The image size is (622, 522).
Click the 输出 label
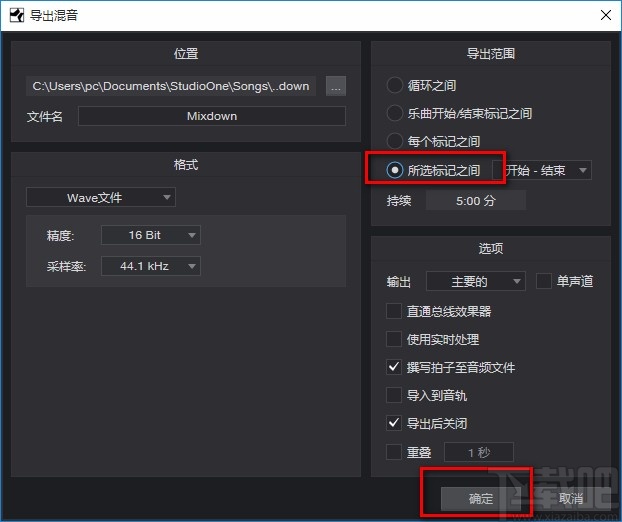399,282
